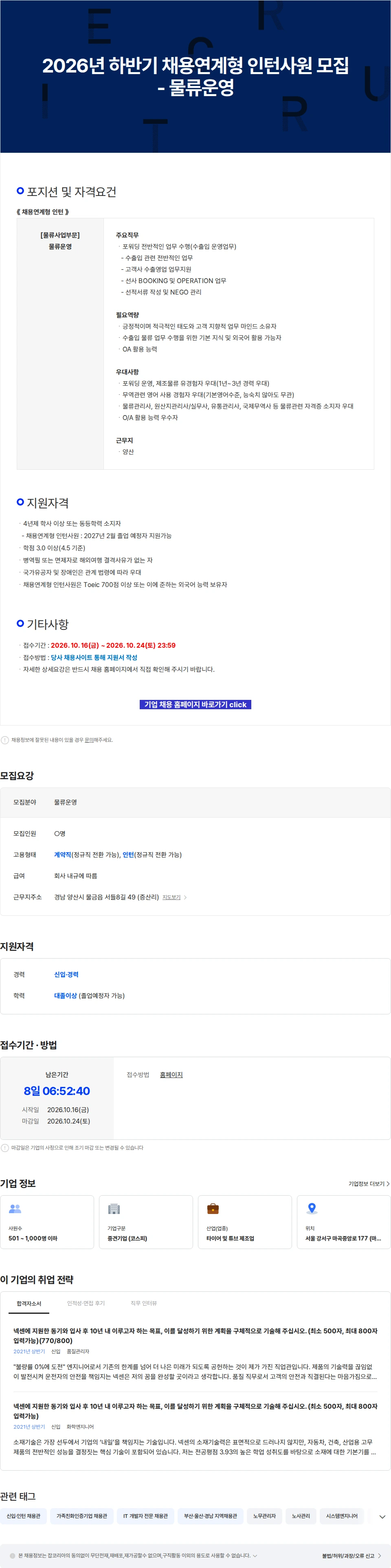Click the arrow next to 기업정보 더보기
This screenshot has height=1568, width=391.
(388, 1184)
